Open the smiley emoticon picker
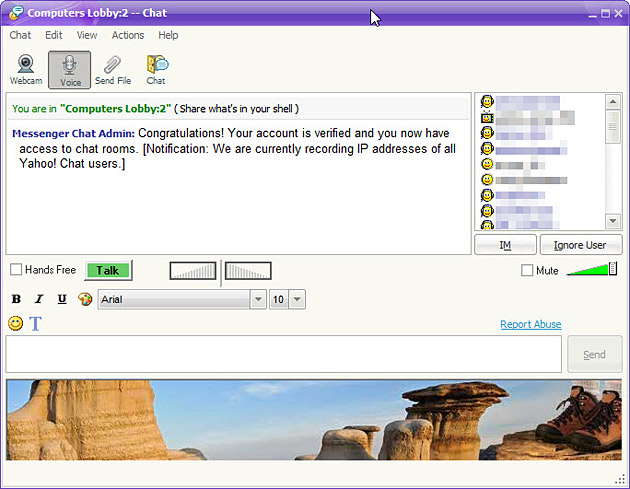 [x=16, y=323]
